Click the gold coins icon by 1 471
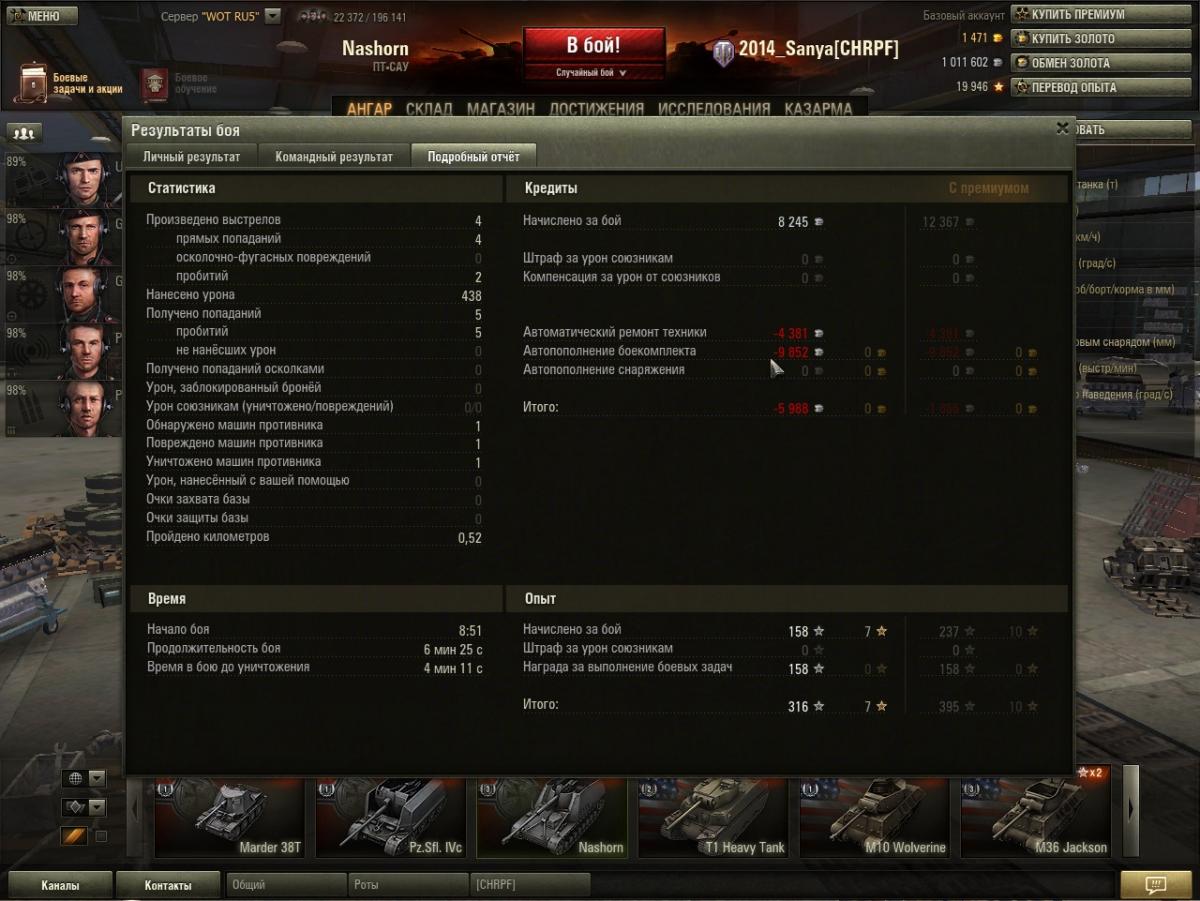This screenshot has width=1200, height=901. click(x=996, y=38)
